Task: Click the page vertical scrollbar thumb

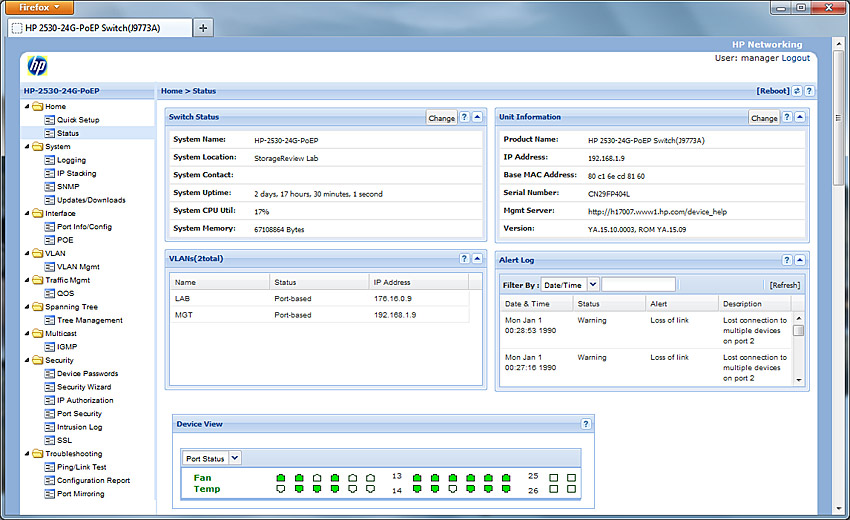Action: 839,117
